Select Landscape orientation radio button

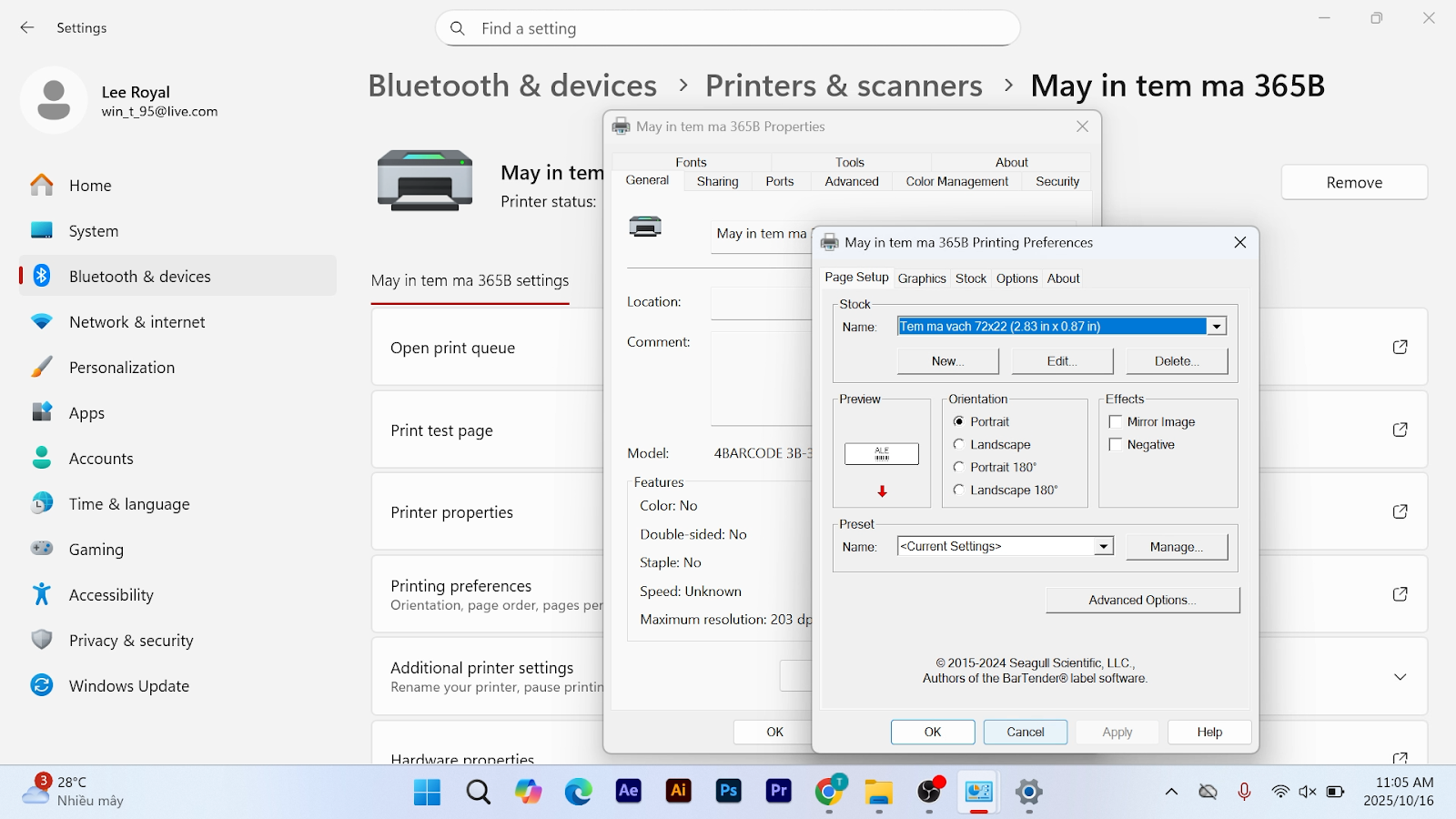tap(958, 445)
